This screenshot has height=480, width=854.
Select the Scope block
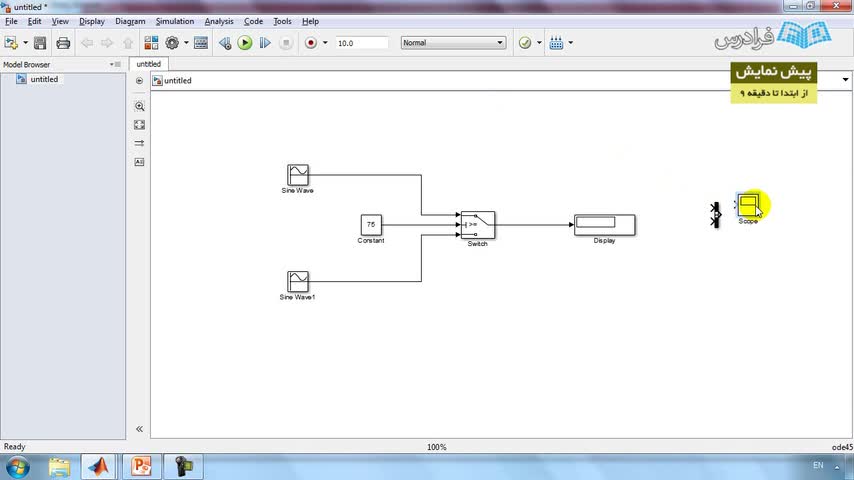point(748,205)
